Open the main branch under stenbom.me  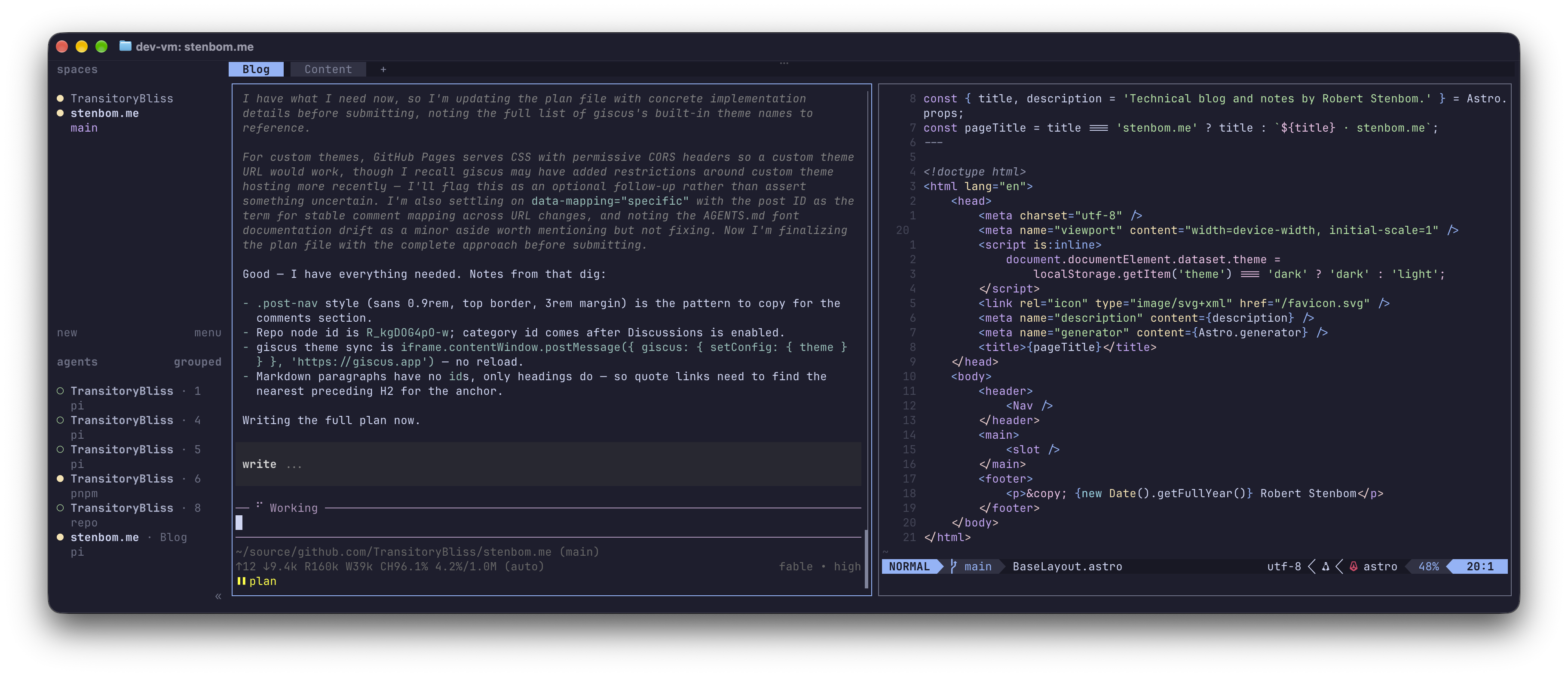coord(84,128)
